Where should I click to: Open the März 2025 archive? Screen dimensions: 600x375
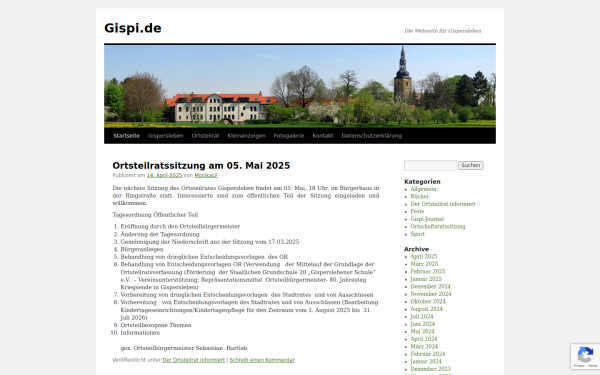pyautogui.click(x=424, y=264)
